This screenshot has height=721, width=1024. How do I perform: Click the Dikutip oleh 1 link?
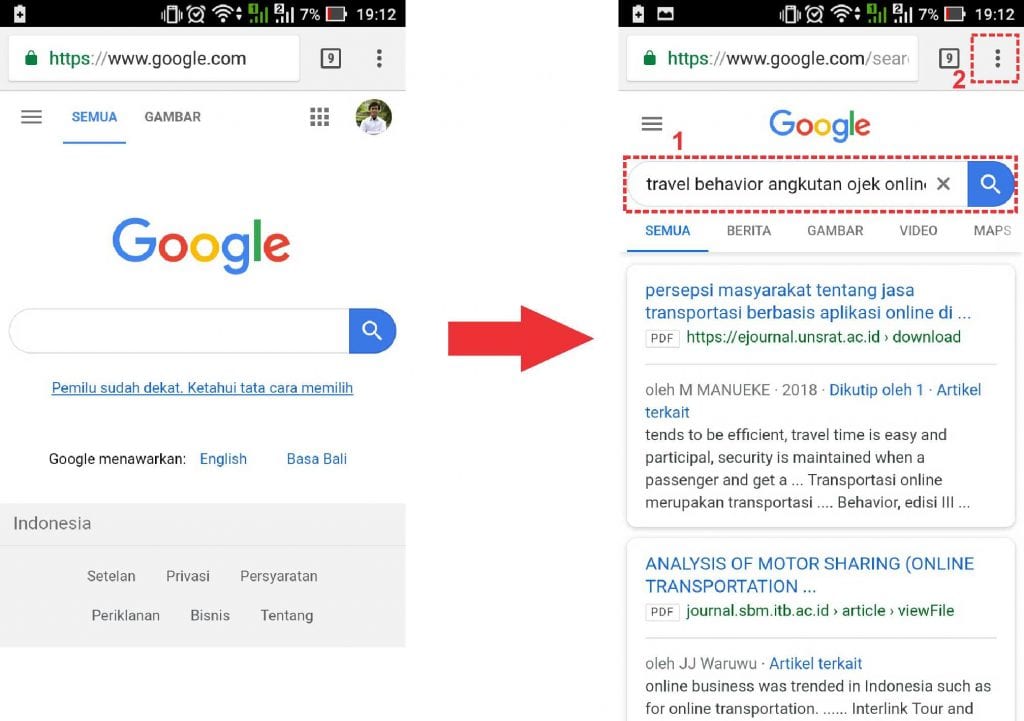[x=876, y=390]
